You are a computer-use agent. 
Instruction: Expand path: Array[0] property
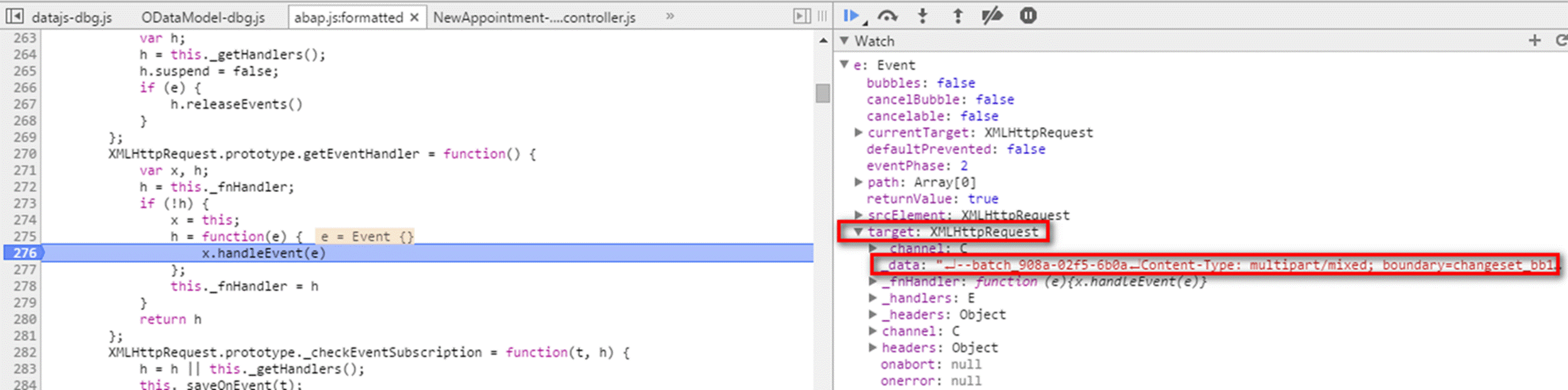tap(858, 182)
